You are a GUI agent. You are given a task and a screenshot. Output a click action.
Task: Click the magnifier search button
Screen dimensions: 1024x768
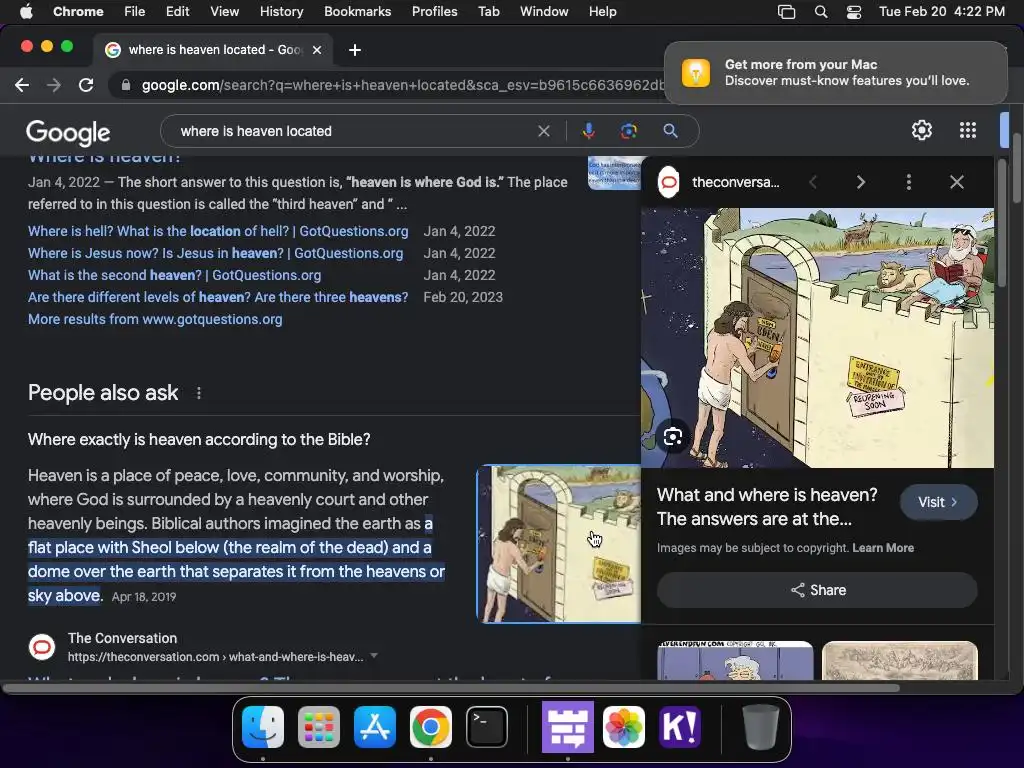(670, 131)
